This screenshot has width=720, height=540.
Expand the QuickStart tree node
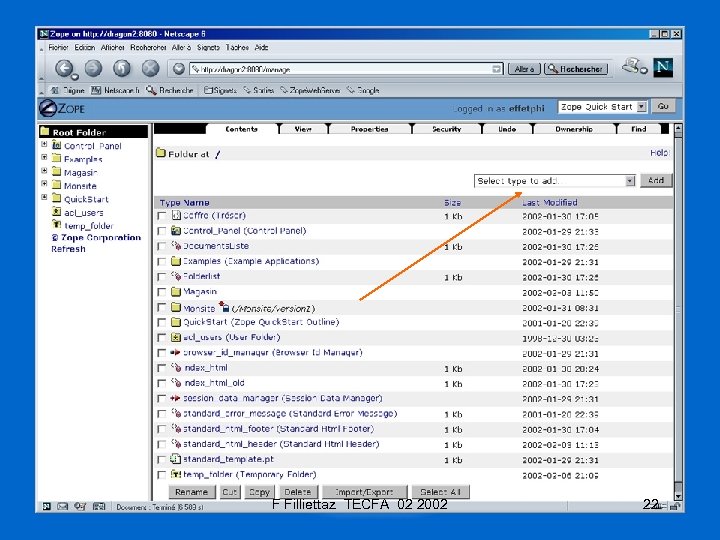point(45,197)
